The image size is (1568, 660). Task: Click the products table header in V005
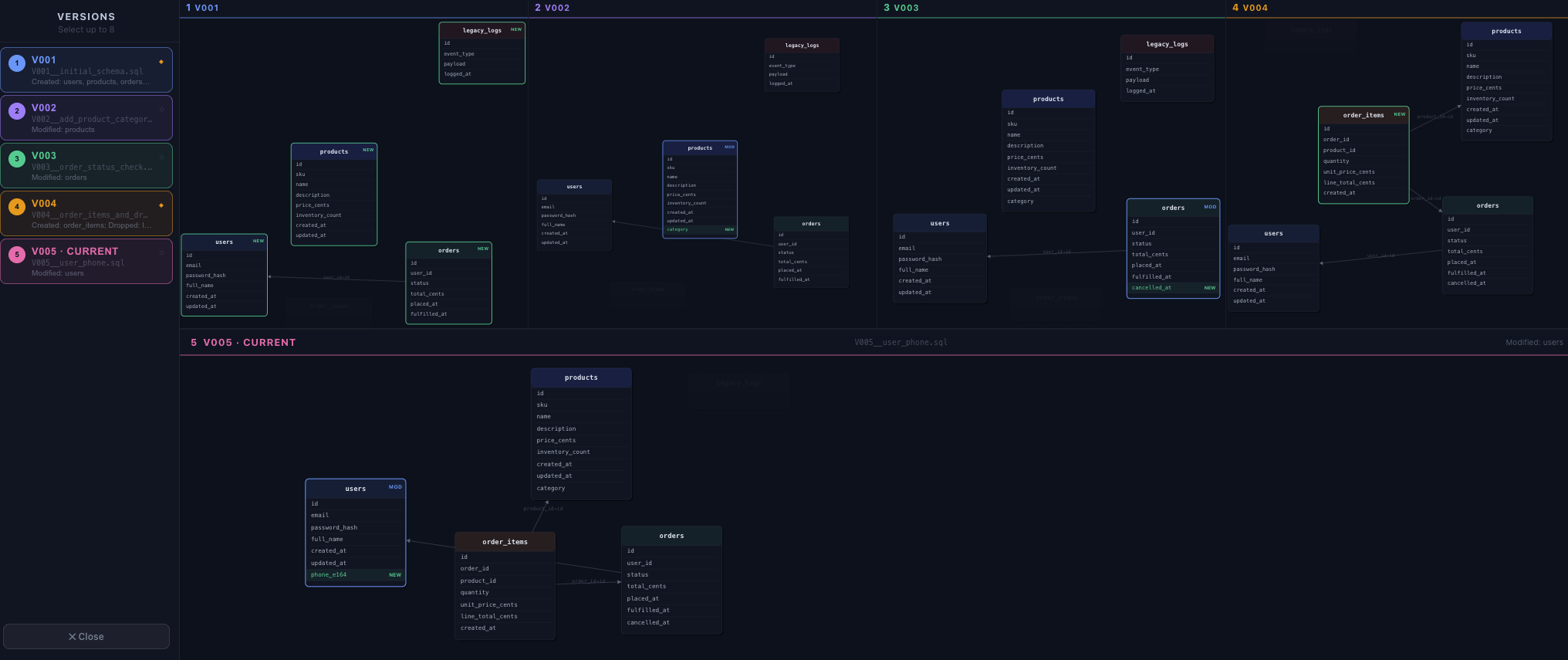tap(581, 377)
